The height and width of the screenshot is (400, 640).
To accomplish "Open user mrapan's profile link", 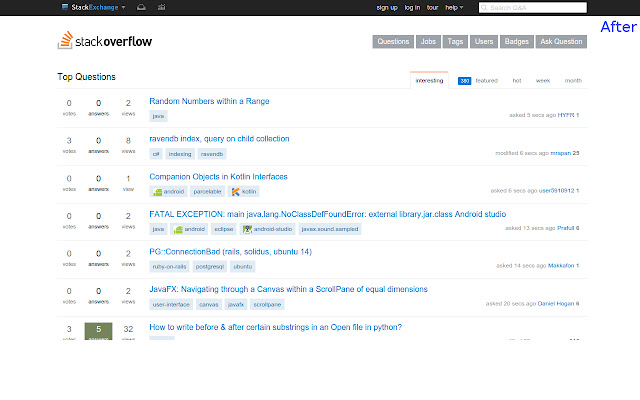I will [x=560, y=153].
